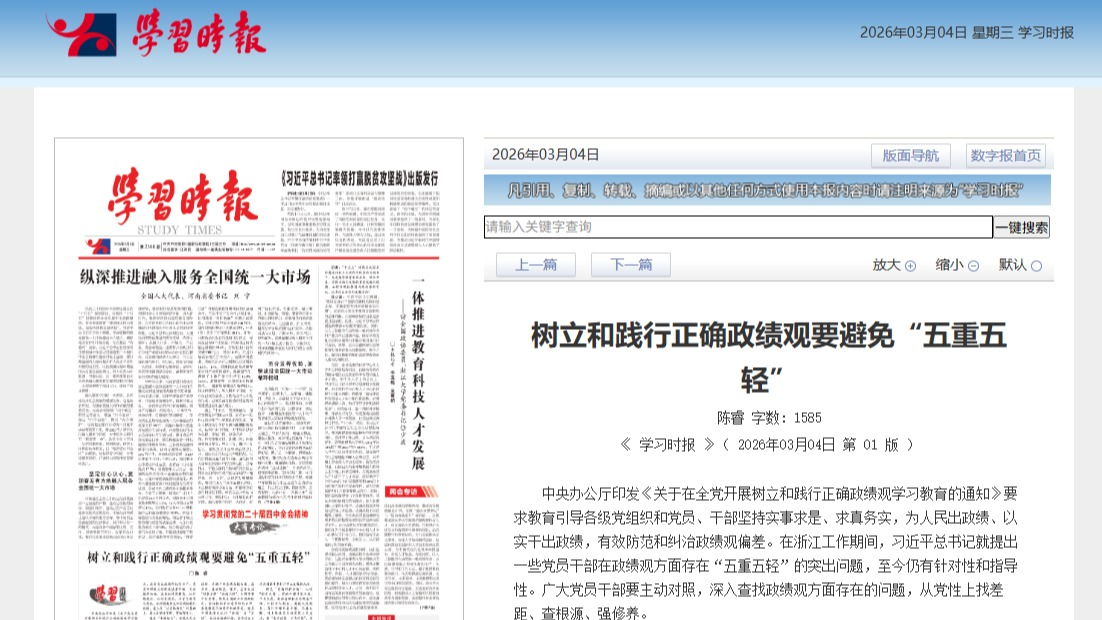
Task: Focus the keyword search input field
Action: pos(738,227)
